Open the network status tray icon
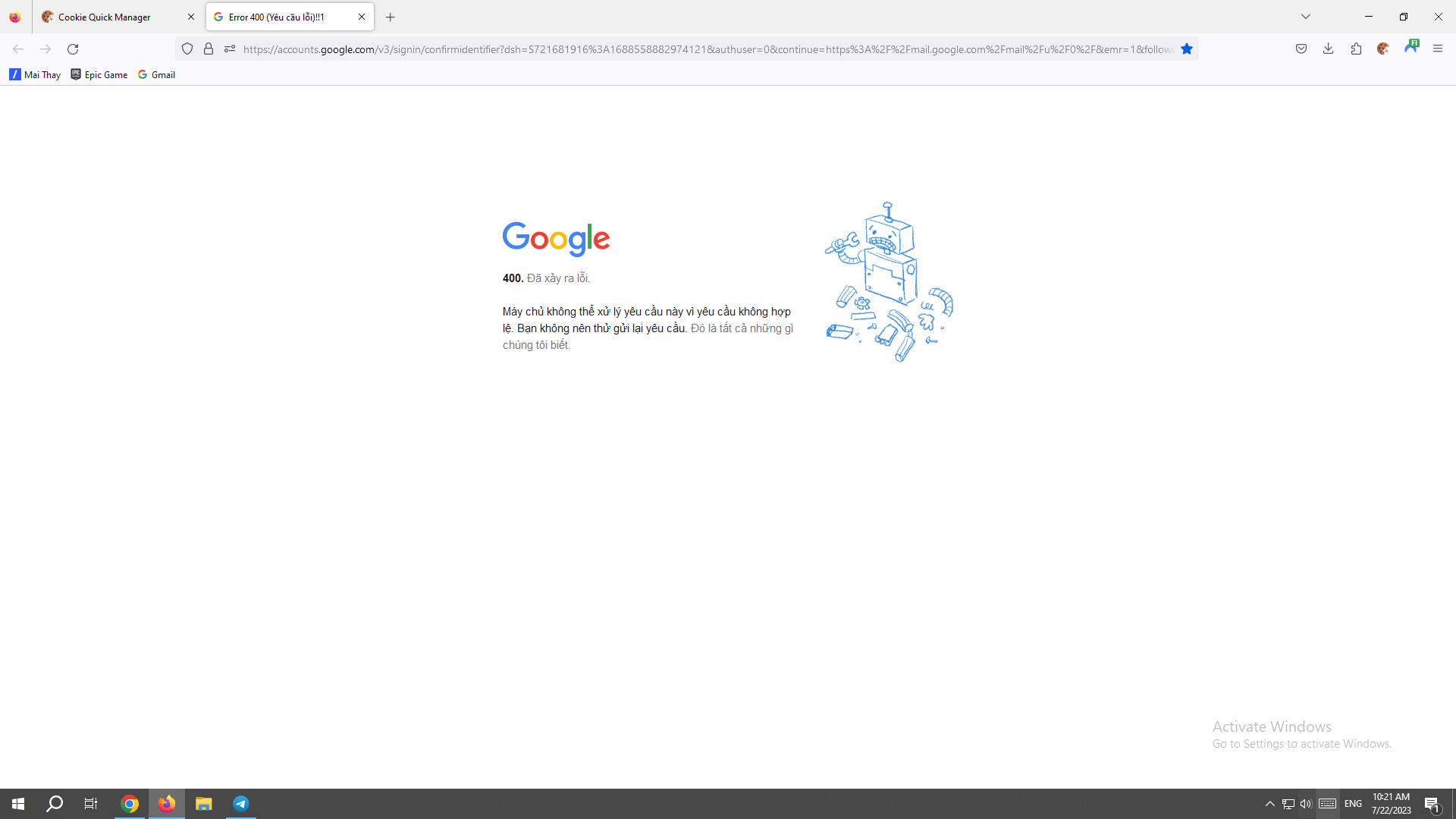 point(1288,804)
